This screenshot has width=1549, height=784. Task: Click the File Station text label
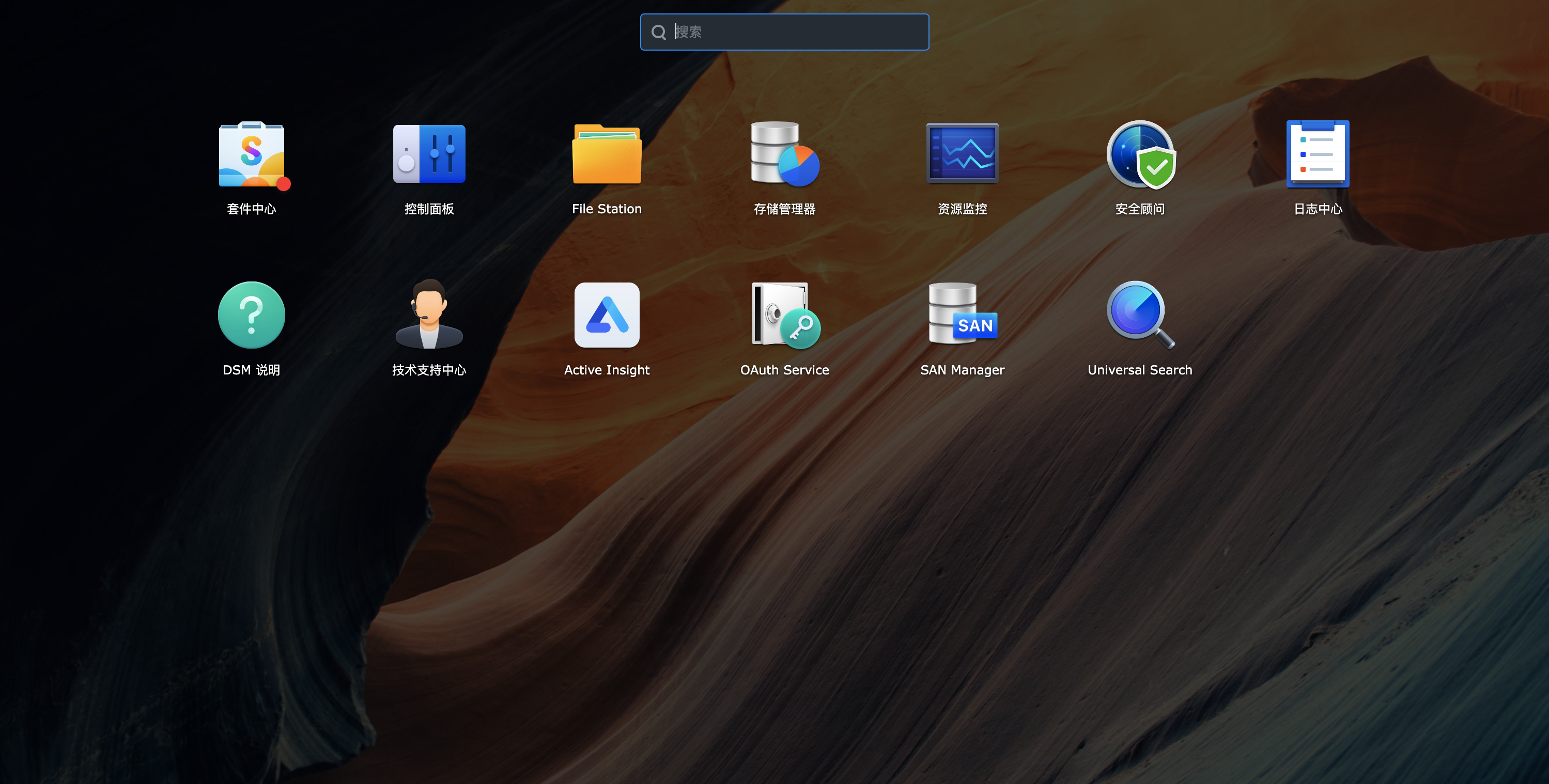(x=607, y=209)
